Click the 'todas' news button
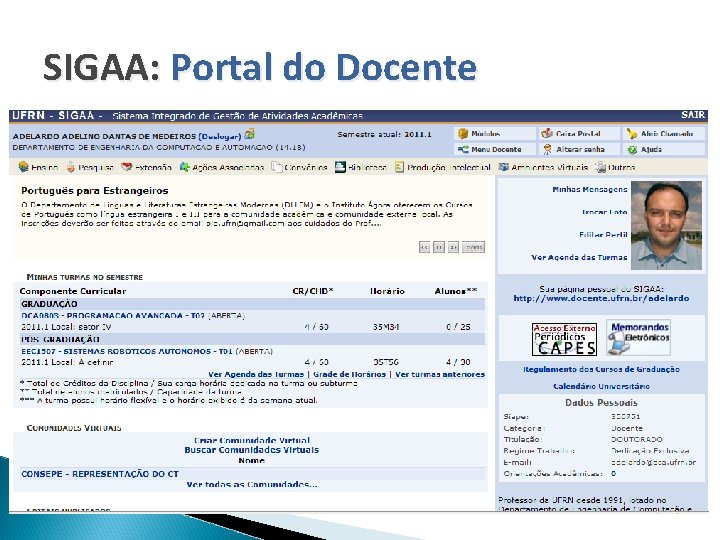The width and height of the screenshot is (720, 540). pyautogui.click(x=473, y=247)
